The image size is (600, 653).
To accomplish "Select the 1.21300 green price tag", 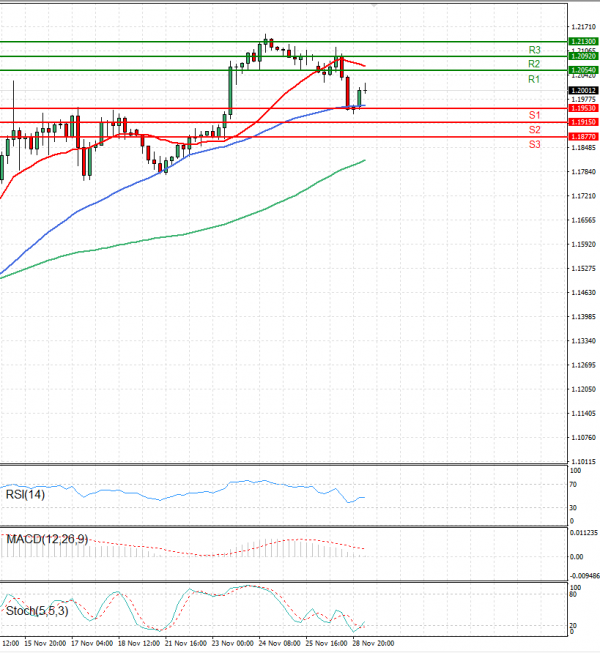I will (x=583, y=42).
